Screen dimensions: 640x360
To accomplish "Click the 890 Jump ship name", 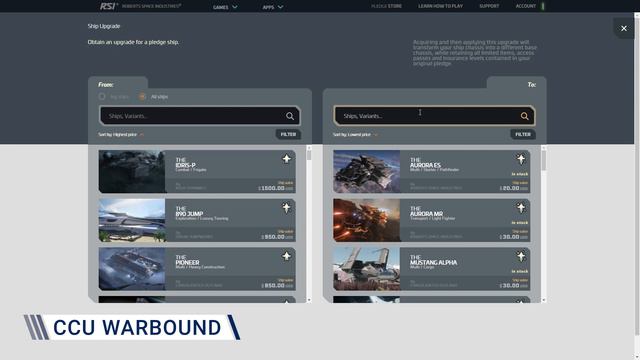I will (x=189, y=213).
